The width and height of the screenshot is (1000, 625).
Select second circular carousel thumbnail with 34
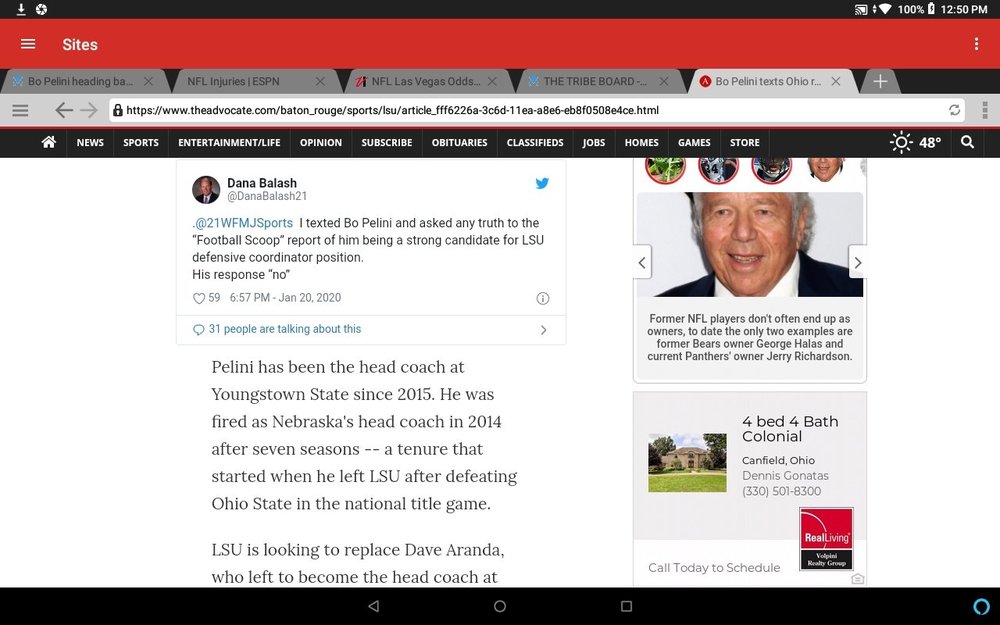point(718,169)
